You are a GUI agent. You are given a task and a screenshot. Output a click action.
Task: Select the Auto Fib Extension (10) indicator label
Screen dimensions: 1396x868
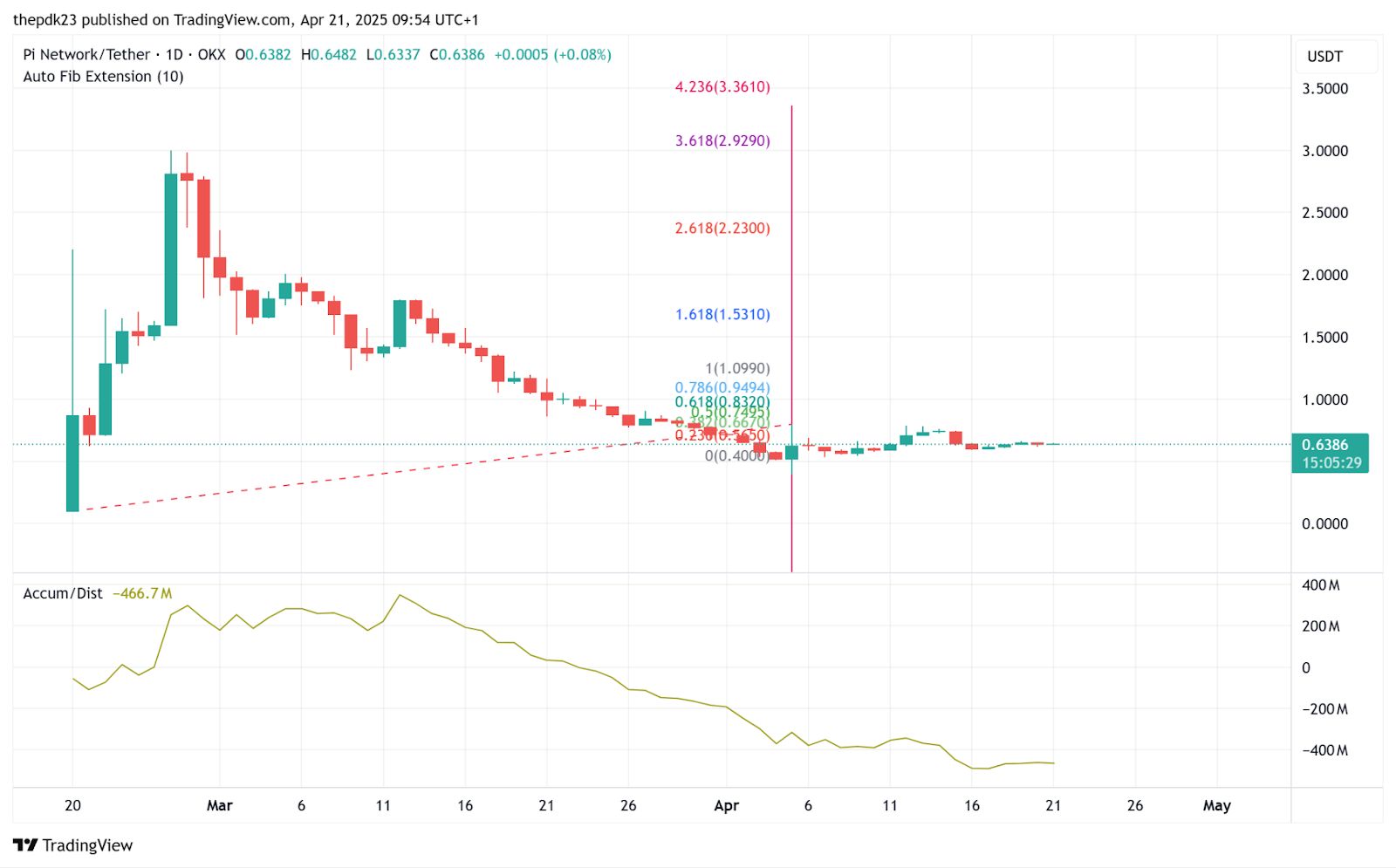click(103, 77)
